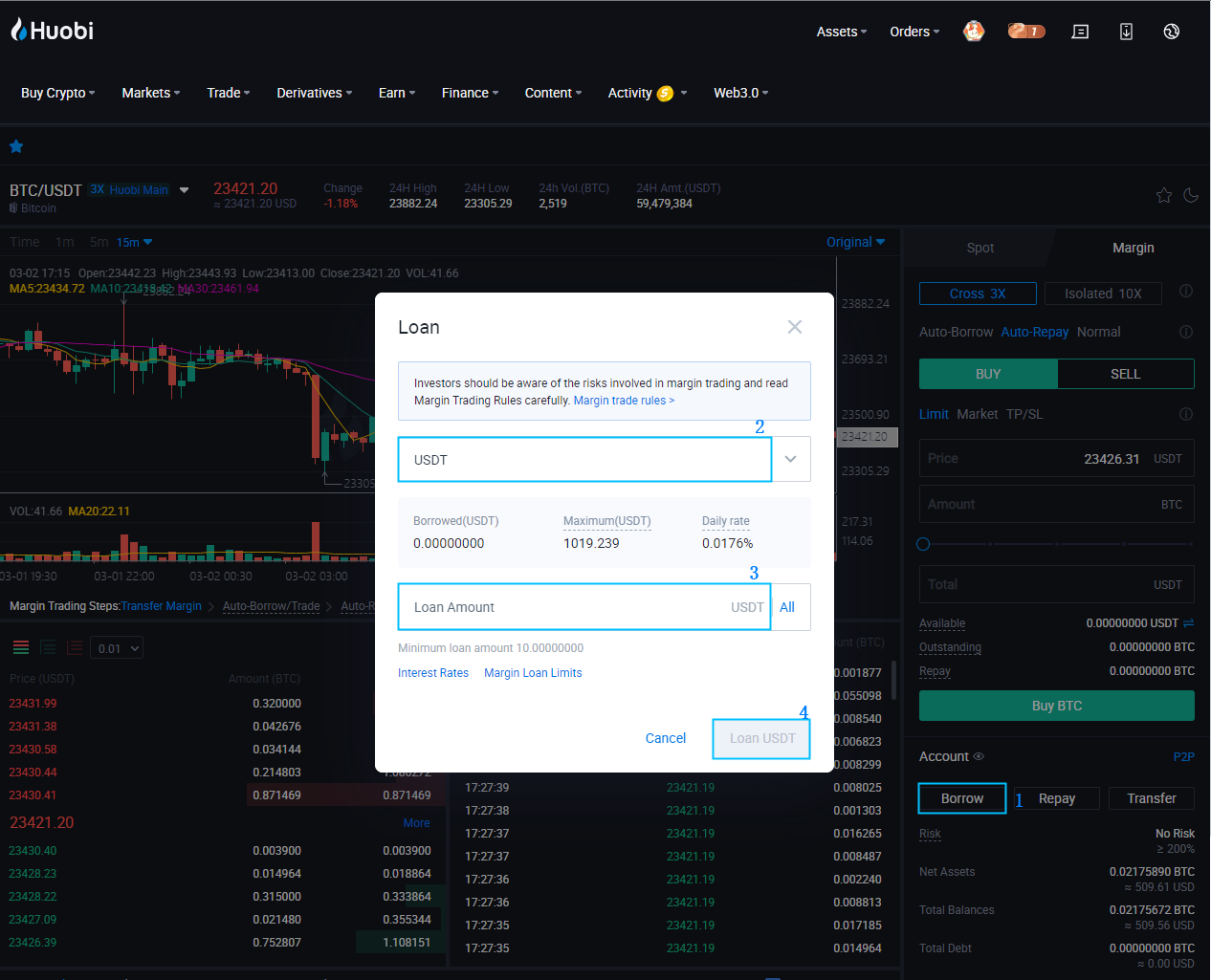Click the Loan Amount input field

pyautogui.click(x=564, y=607)
